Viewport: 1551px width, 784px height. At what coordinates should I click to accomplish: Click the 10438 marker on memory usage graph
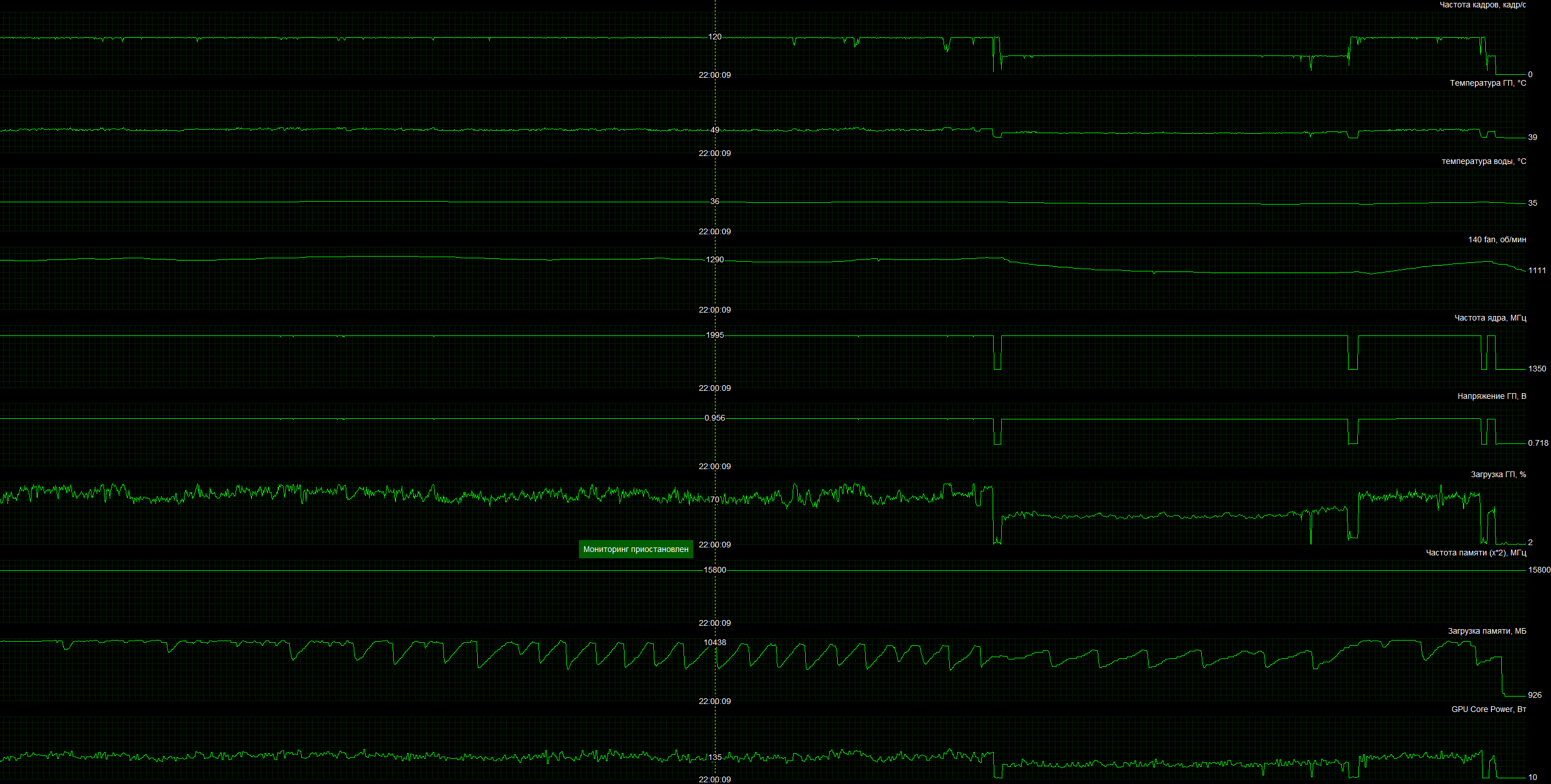pyautogui.click(x=715, y=642)
